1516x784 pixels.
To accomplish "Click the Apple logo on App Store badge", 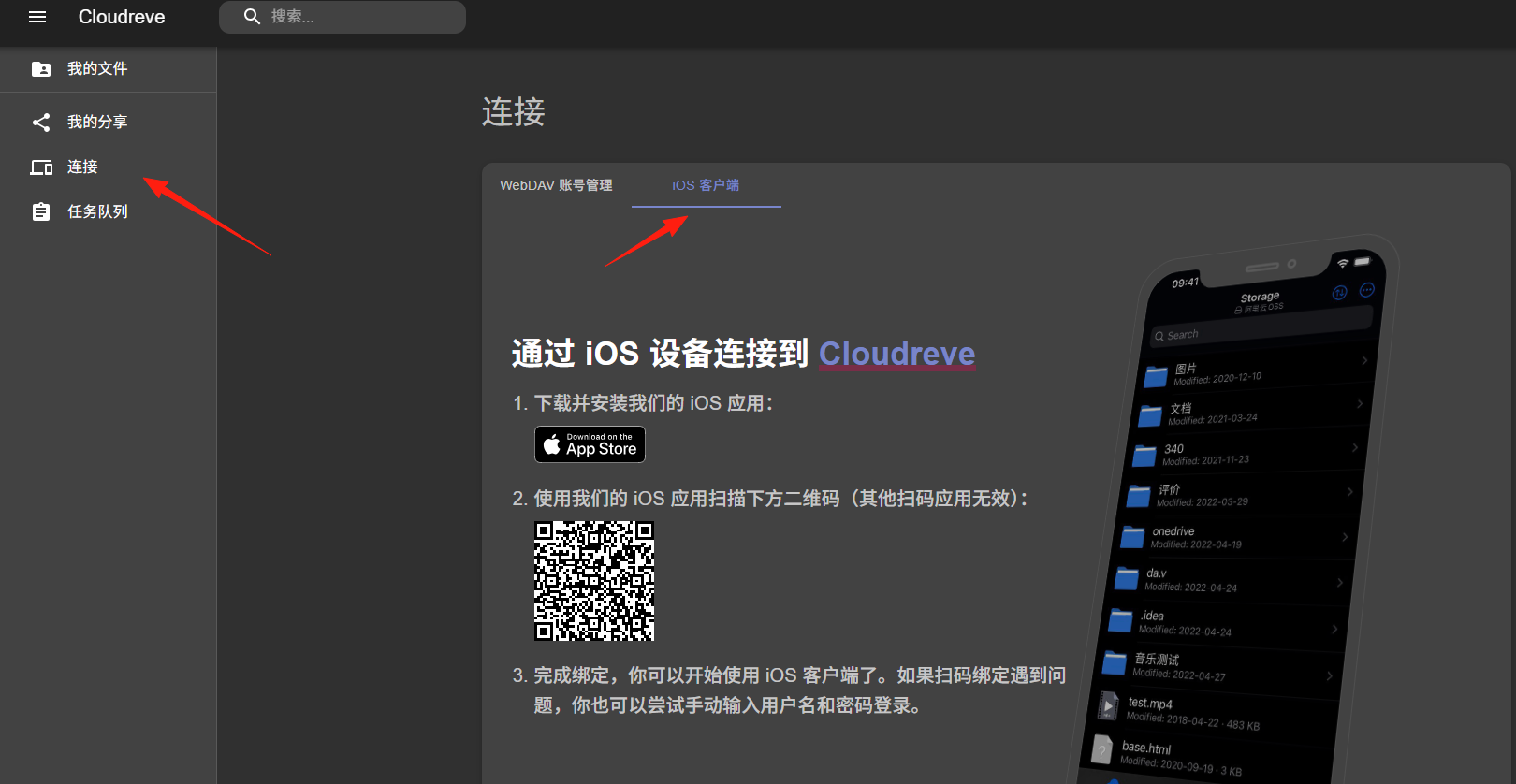I will click(552, 444).
